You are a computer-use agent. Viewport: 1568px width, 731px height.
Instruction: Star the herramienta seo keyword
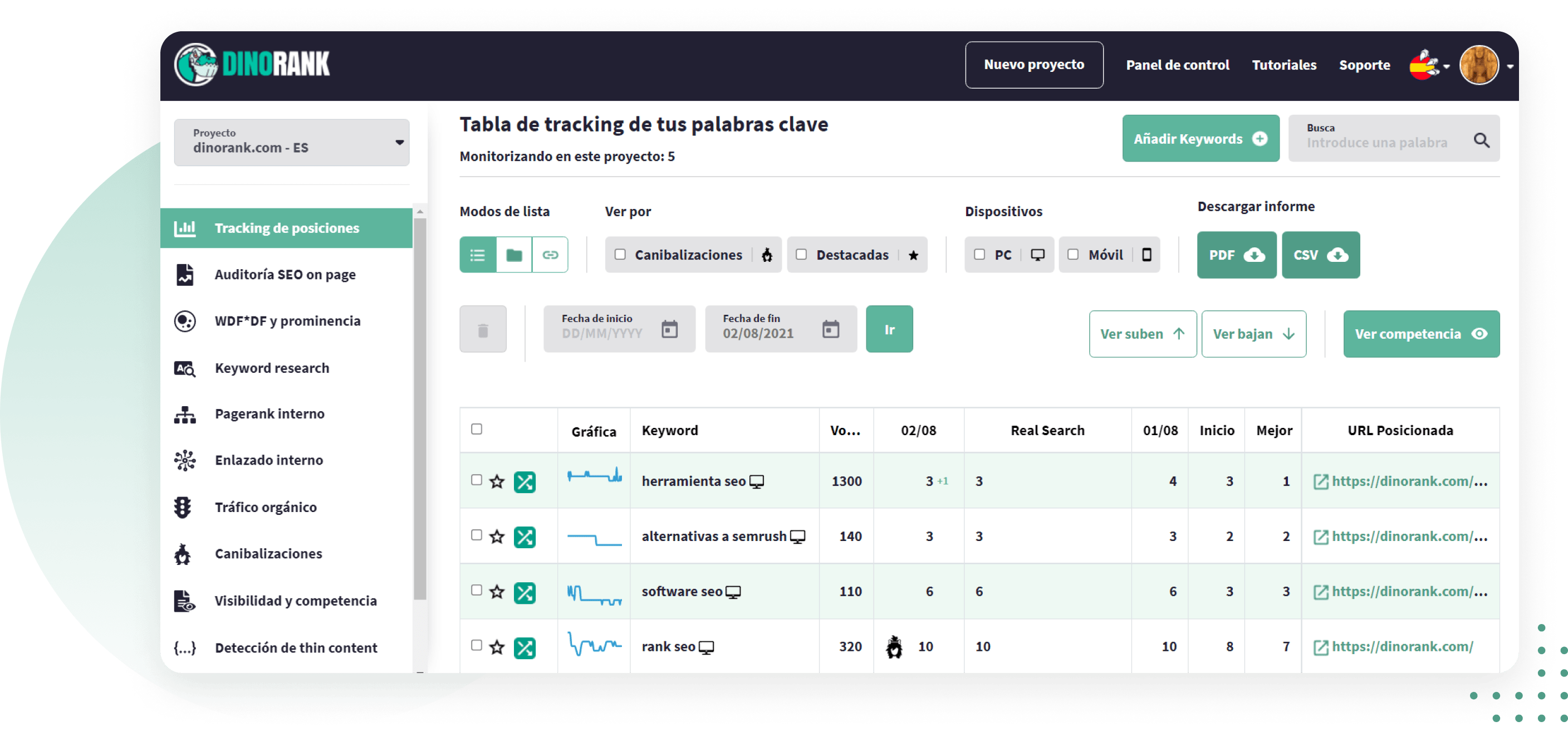[497, 482]
